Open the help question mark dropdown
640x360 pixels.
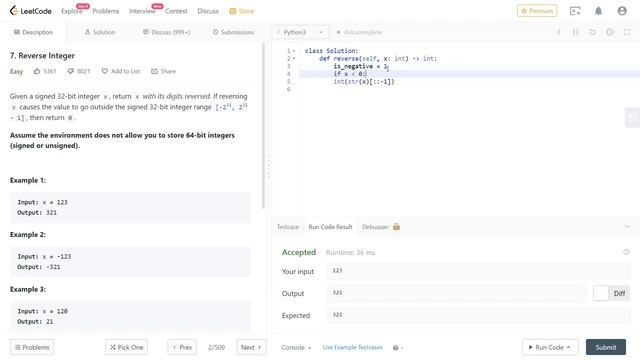point(398,348)
